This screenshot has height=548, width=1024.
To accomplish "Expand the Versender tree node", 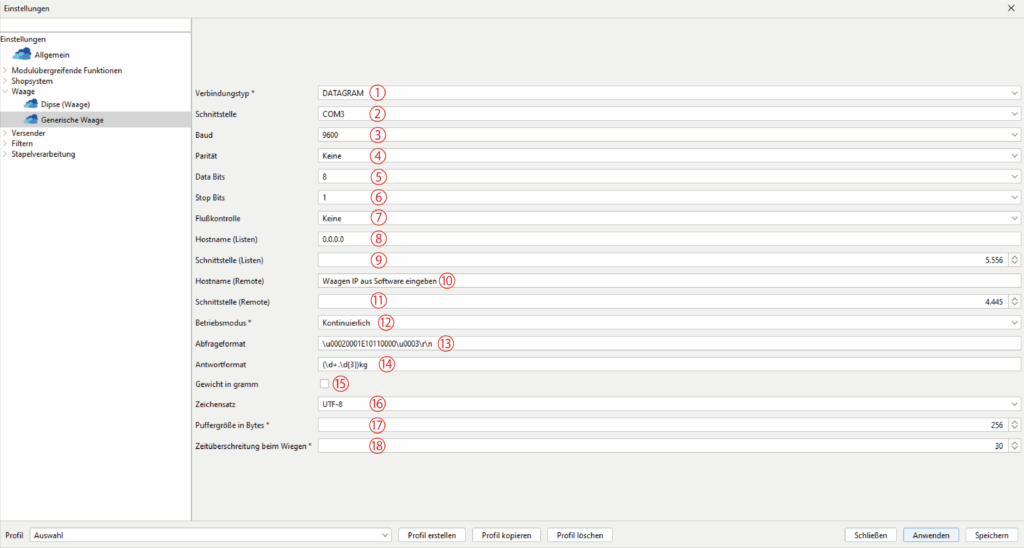I will click(5, 133).
